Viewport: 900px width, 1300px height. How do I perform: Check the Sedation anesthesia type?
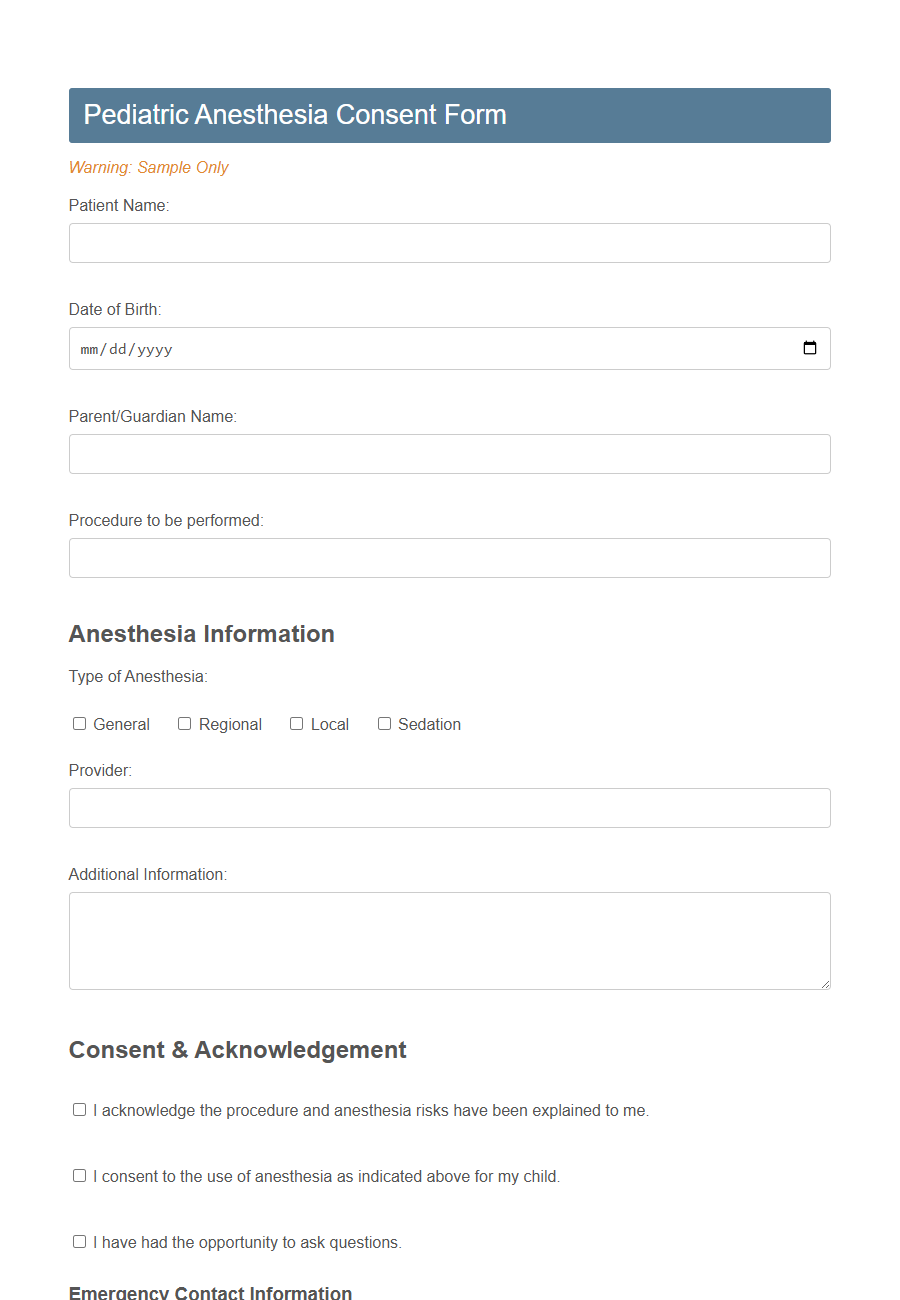[x=384, y=723]
